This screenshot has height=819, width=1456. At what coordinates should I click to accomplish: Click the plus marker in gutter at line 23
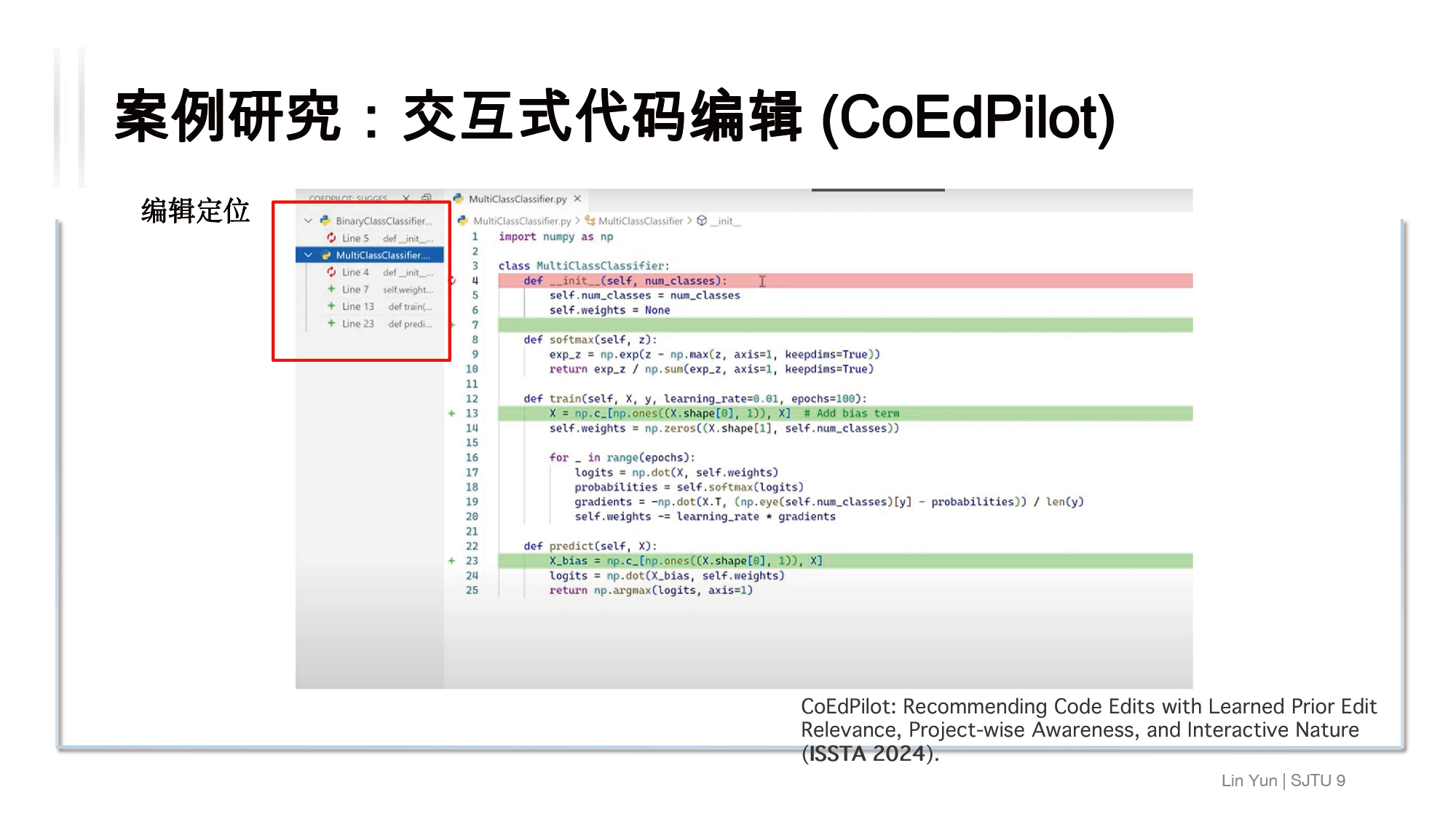451,561
